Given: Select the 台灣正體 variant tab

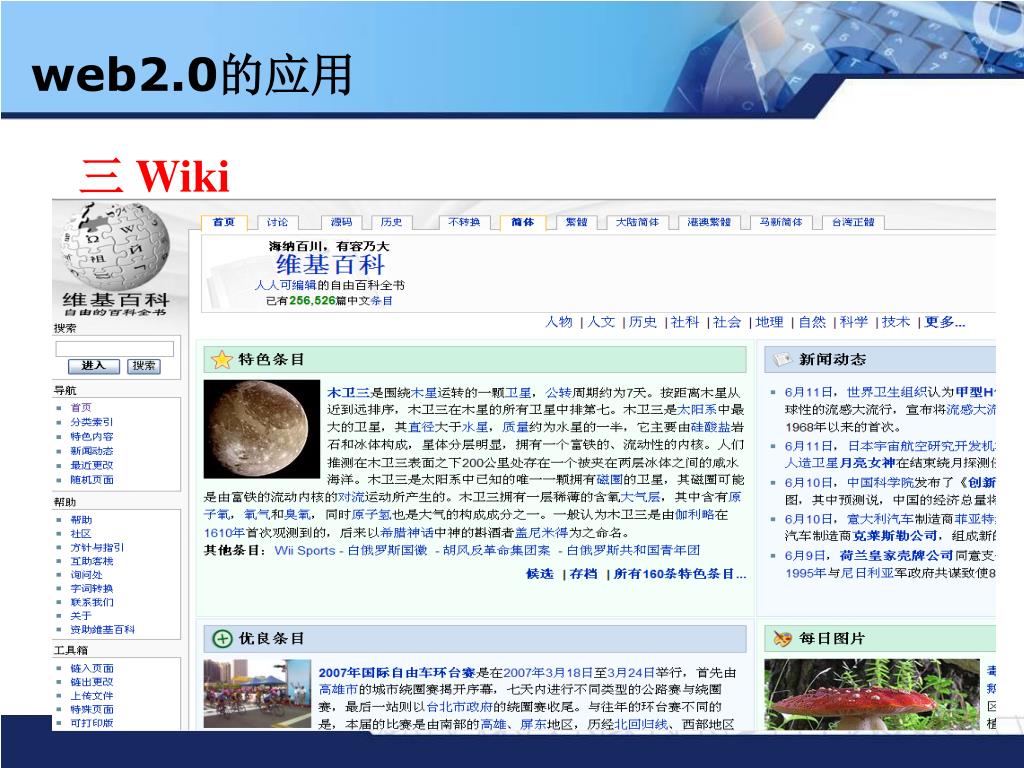Looking at the screenshot, I should click(853, 222).
